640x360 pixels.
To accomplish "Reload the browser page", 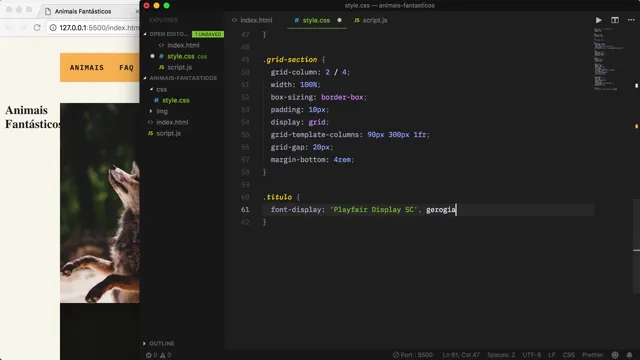I will pos(37,27).
